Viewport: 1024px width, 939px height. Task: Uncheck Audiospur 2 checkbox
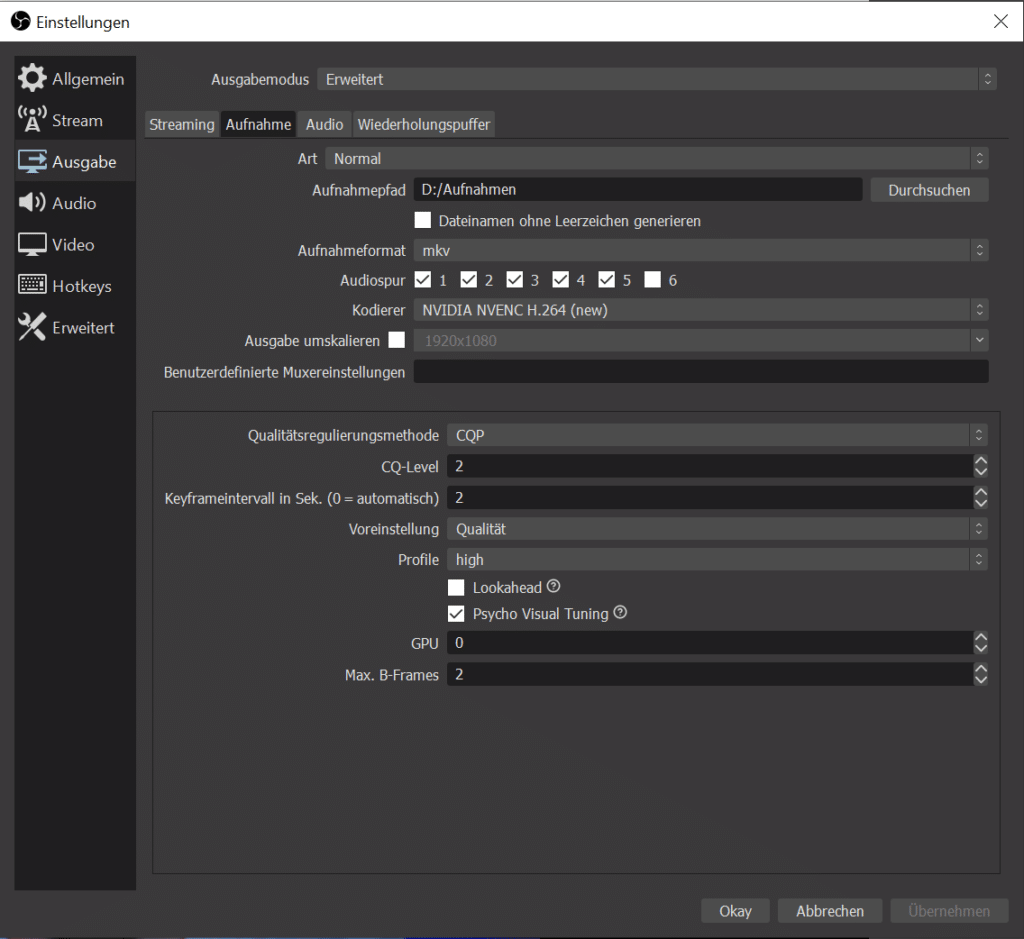point(468,279)
